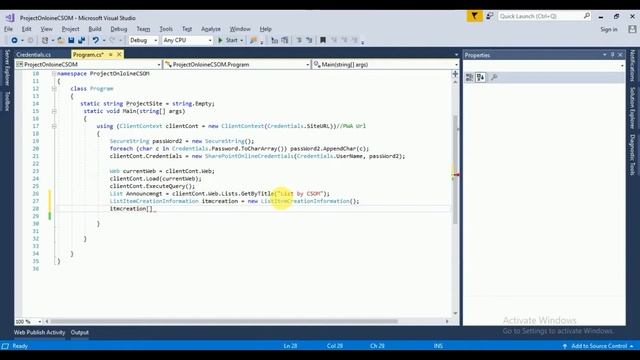This screenshot has height=360, width=640.
Task: Click the account avatar icon near Sign in
Action: pos(632,29)
